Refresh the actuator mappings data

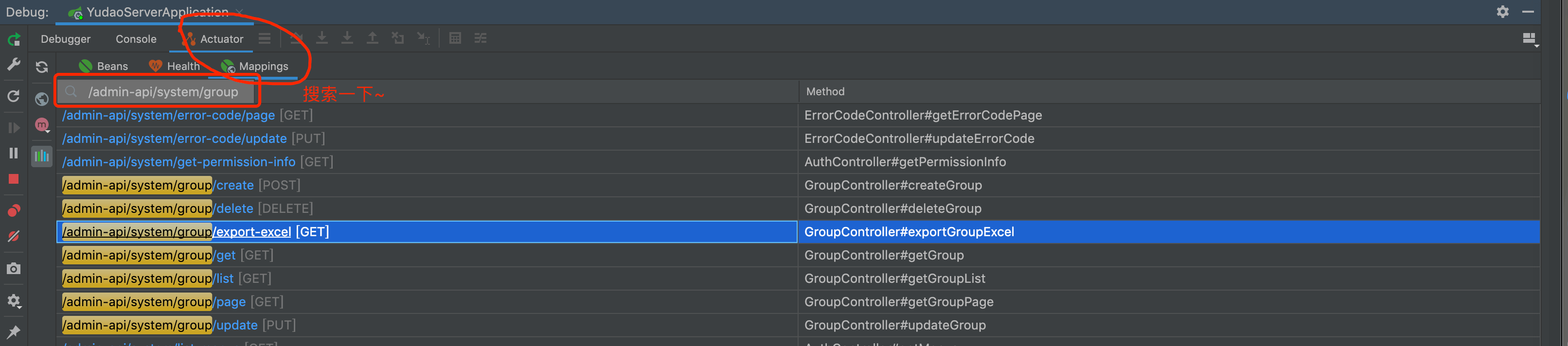(41, 67)
